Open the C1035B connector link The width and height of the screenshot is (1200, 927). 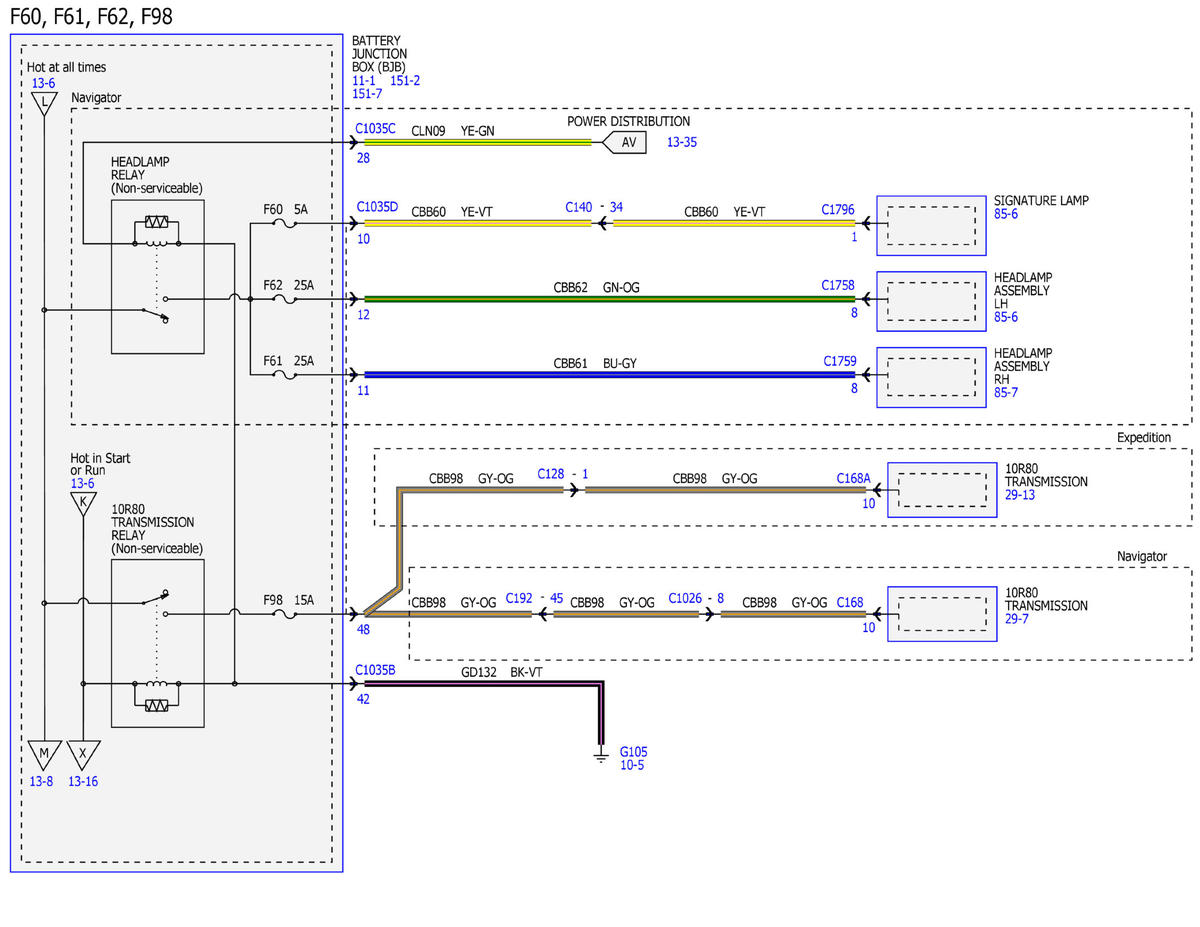point(376,669)
